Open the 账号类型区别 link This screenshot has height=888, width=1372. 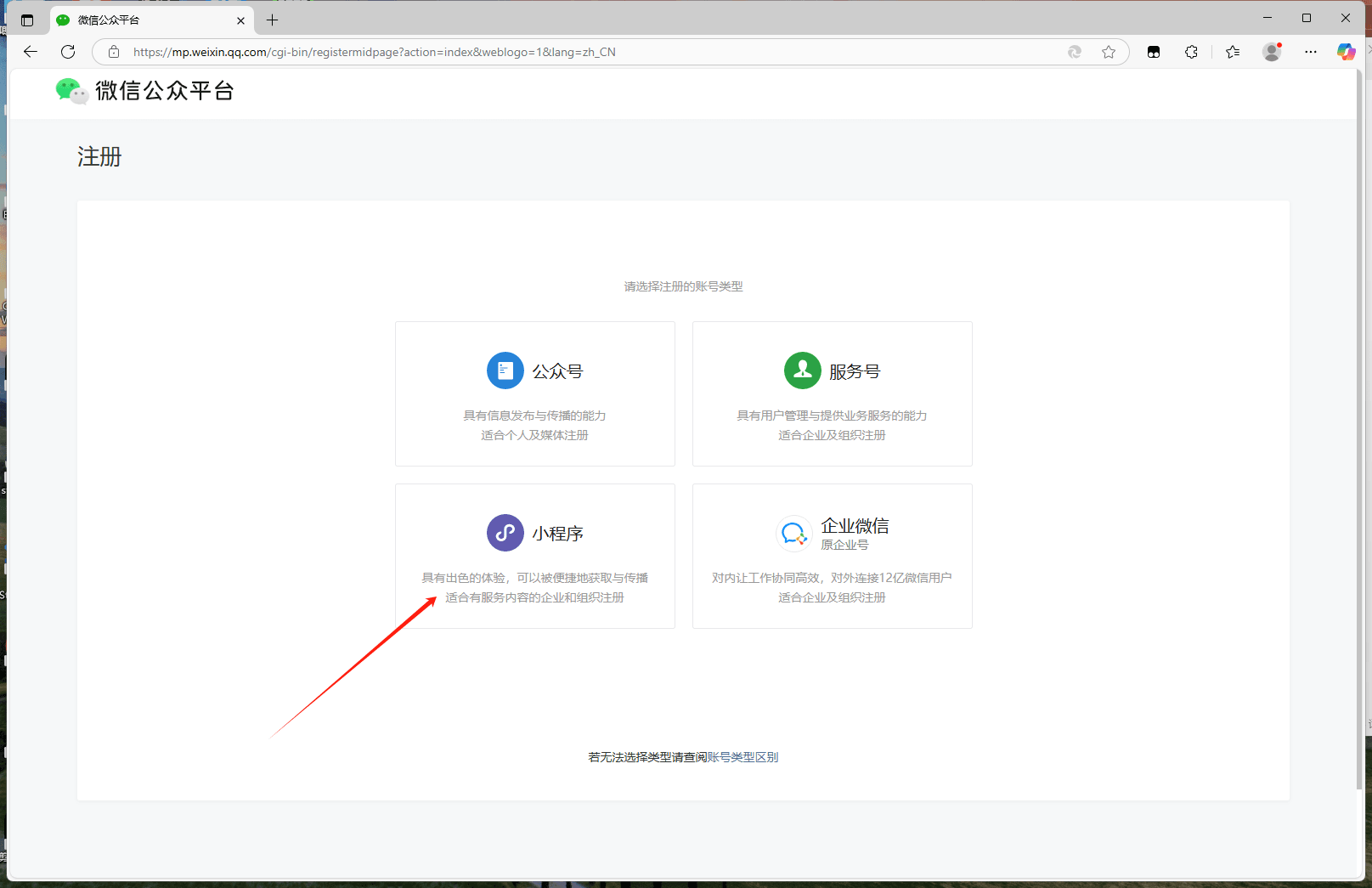click(743, 757)
